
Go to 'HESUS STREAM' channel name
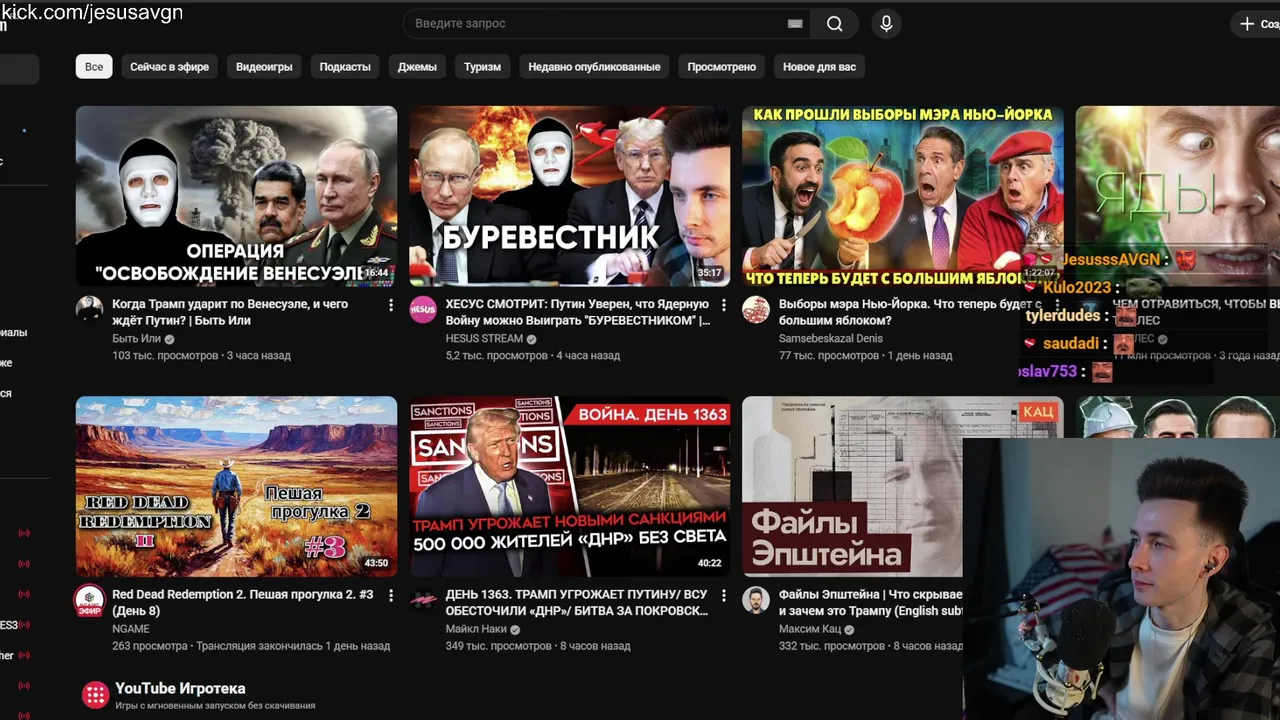pyautogui.click(x=484, y=339)
